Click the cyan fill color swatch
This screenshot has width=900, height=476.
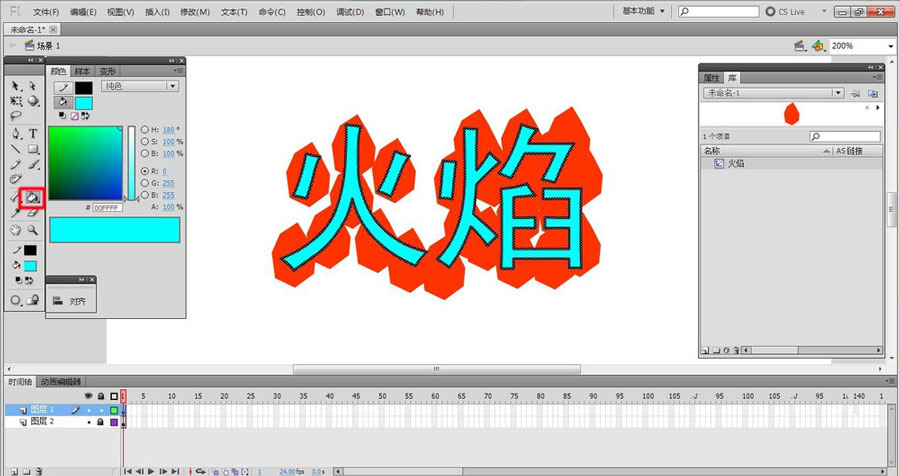tap(84, 103)
